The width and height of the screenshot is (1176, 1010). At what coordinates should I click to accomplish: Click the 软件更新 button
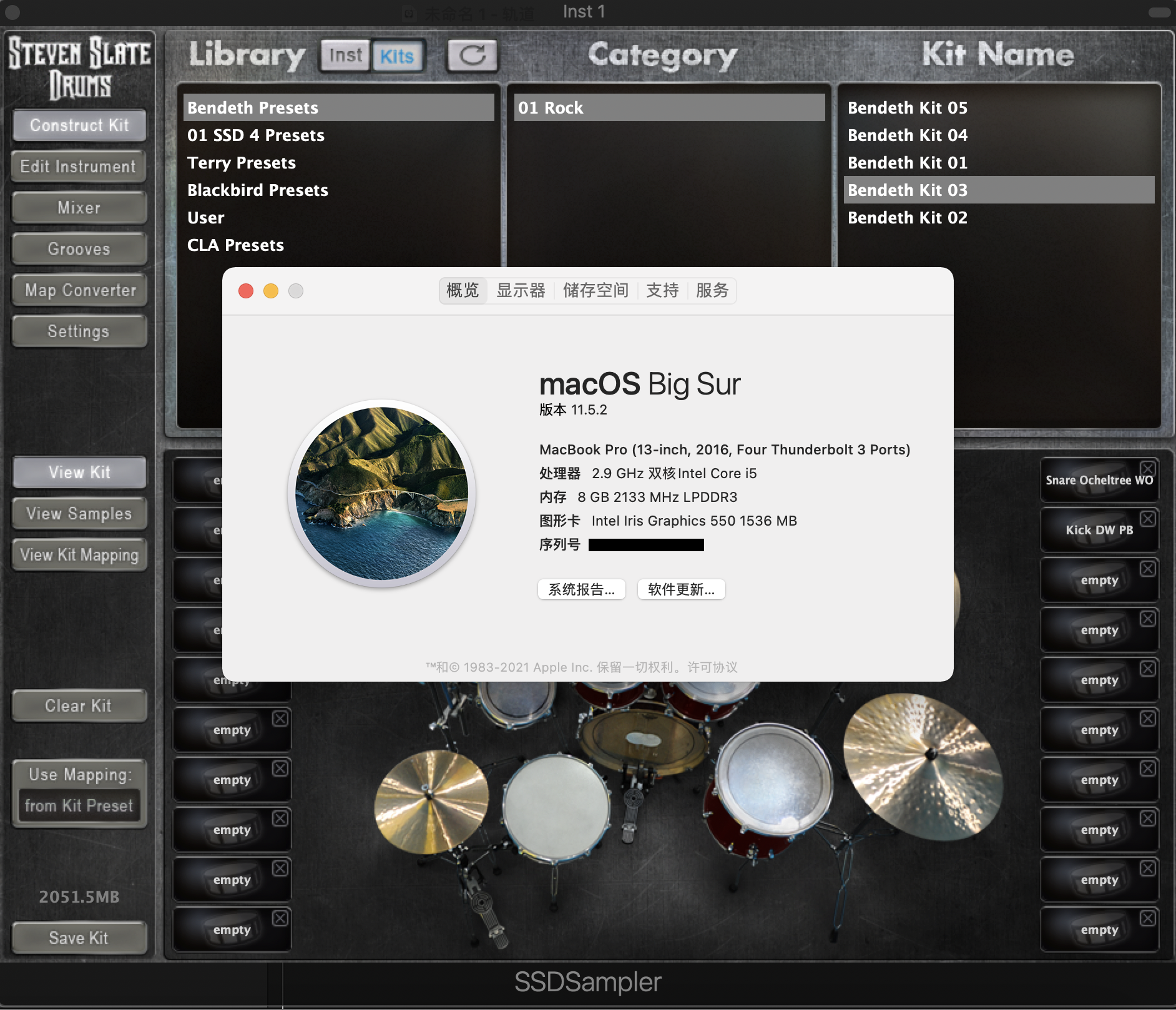tap(681, 589)
